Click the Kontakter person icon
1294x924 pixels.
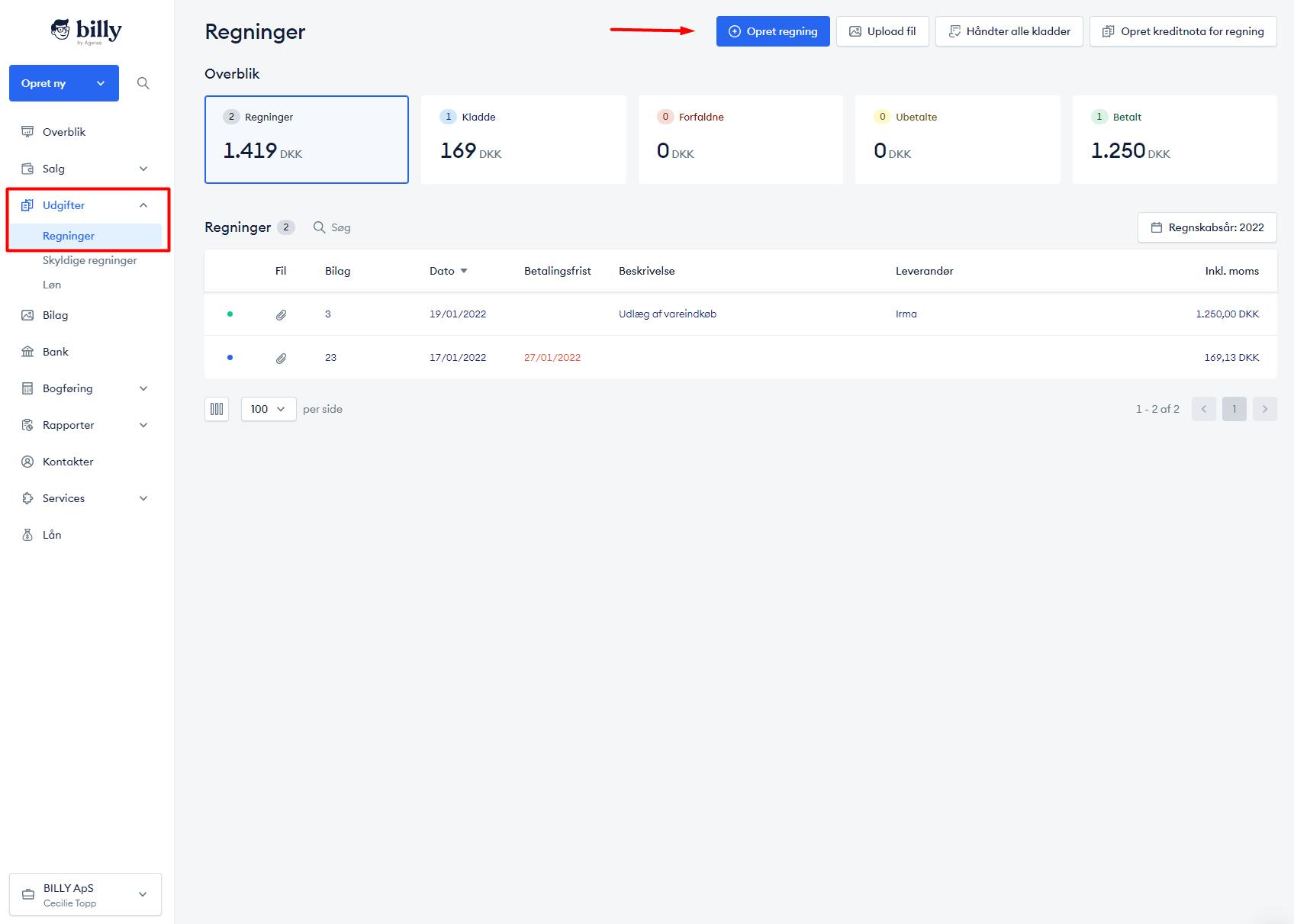click(27, 462)
